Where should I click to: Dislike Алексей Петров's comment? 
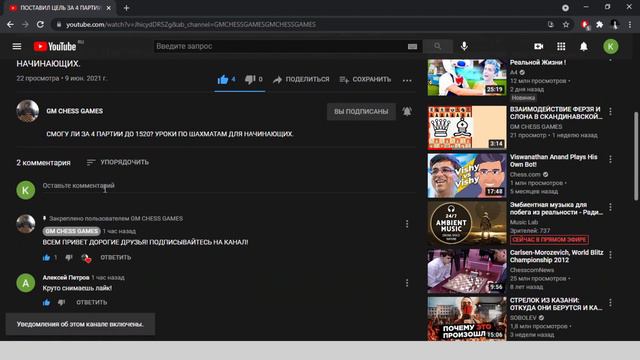coord(61,302)
